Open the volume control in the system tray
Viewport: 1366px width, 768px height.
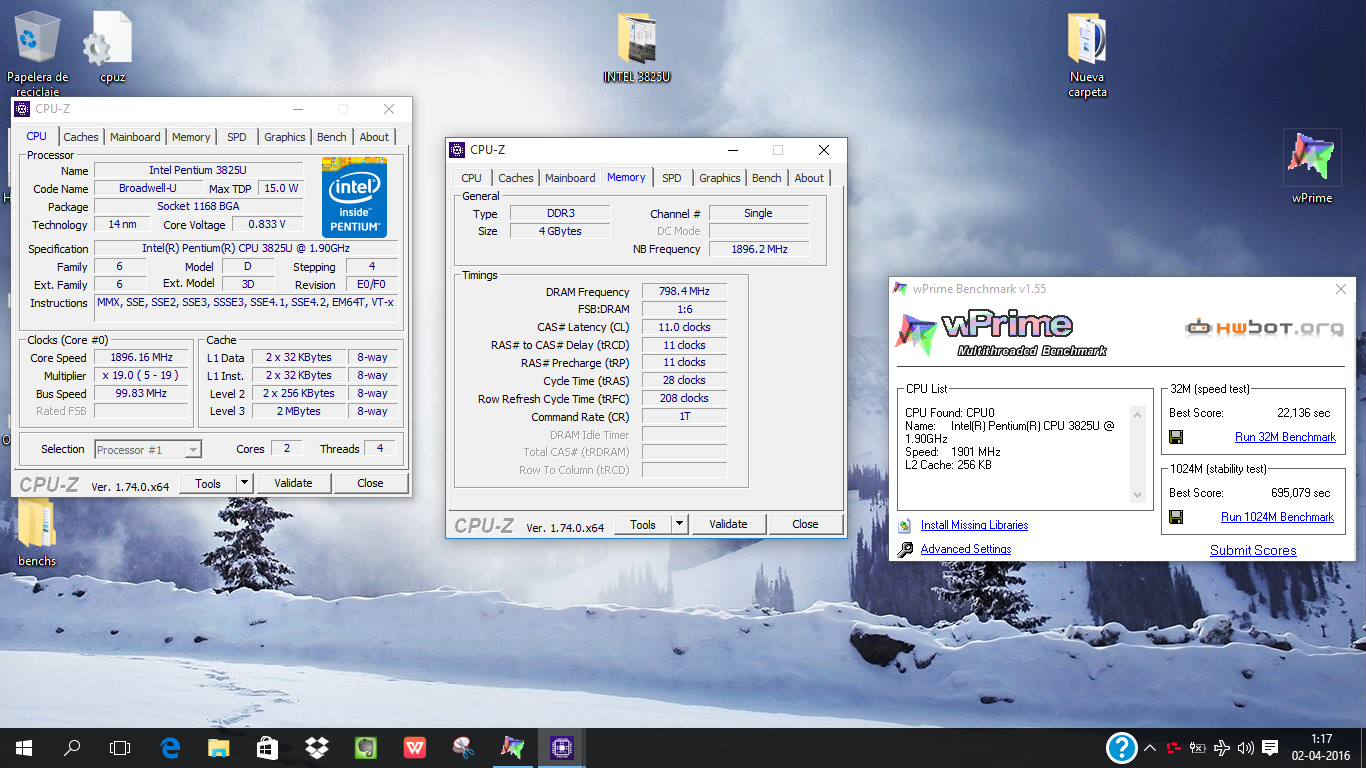1246,748
